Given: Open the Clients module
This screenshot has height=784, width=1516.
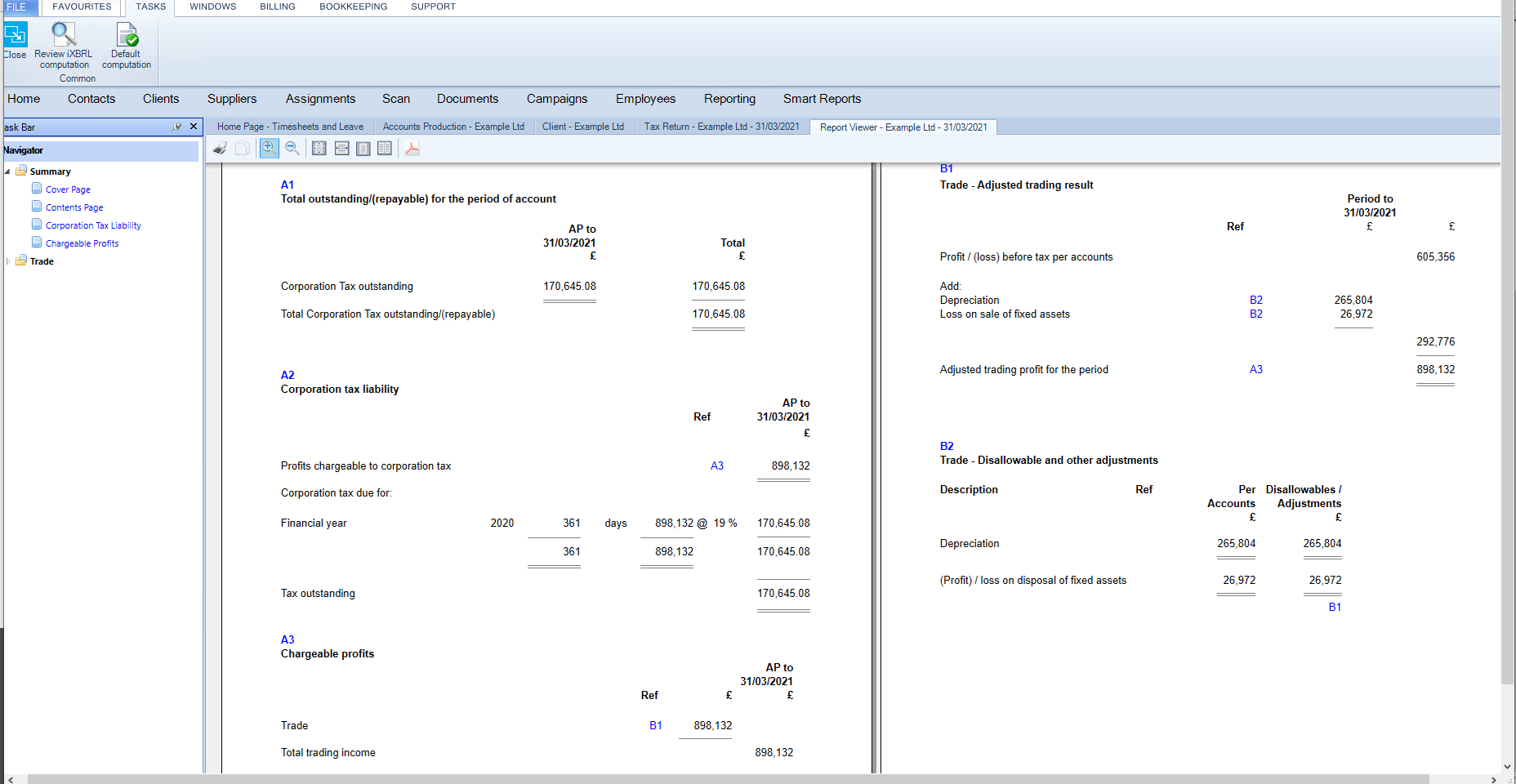Looking at the screenshot, I should point(161,99).
